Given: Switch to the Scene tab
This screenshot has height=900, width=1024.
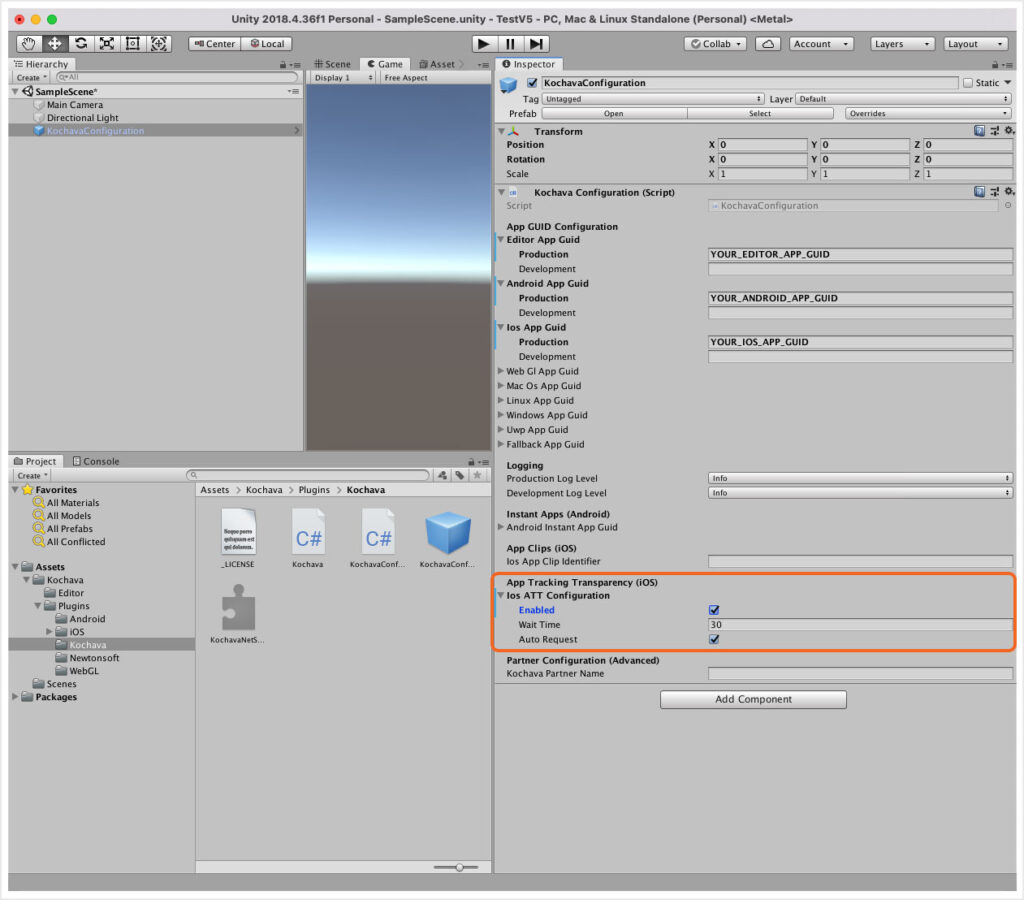Looking at the screenshot, I should 332,64.
